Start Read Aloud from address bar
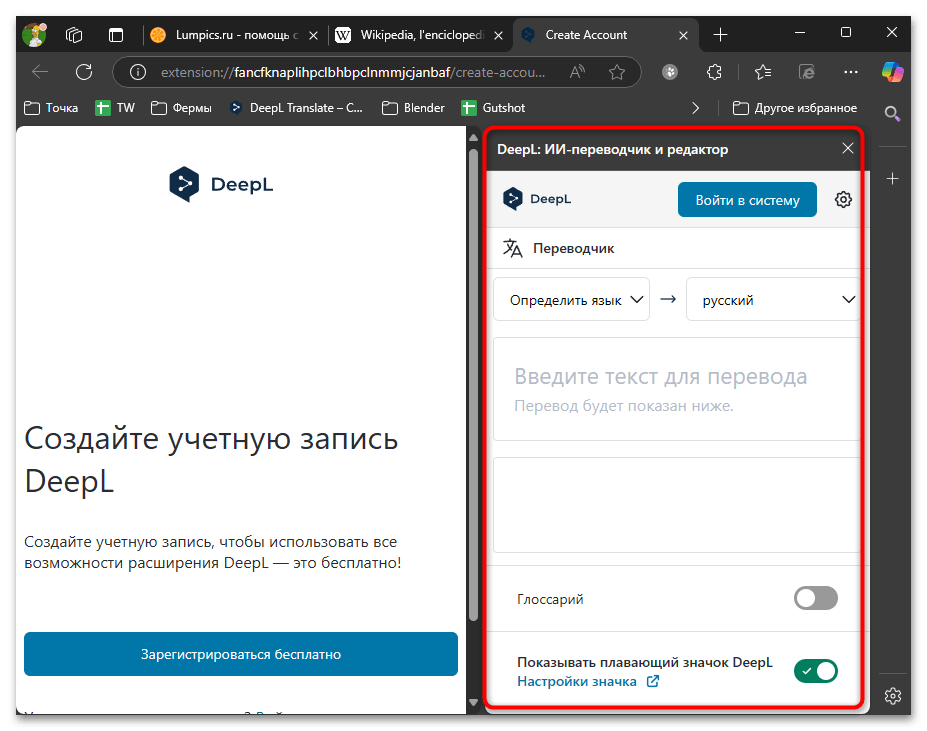This screenshot has width=927, height=731. (x=578, y=72)
